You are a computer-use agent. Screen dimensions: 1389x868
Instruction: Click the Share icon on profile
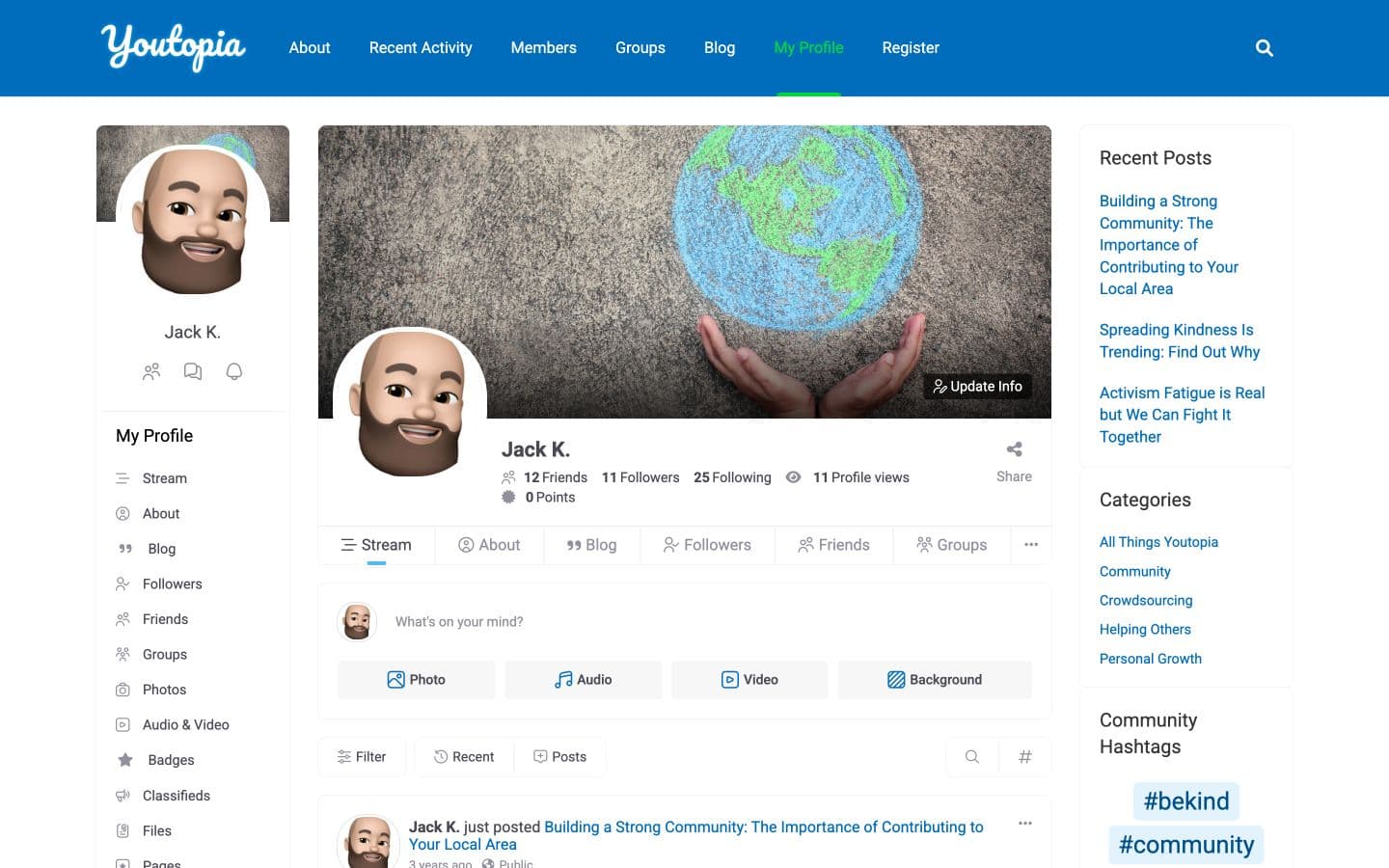[1014, 449]
